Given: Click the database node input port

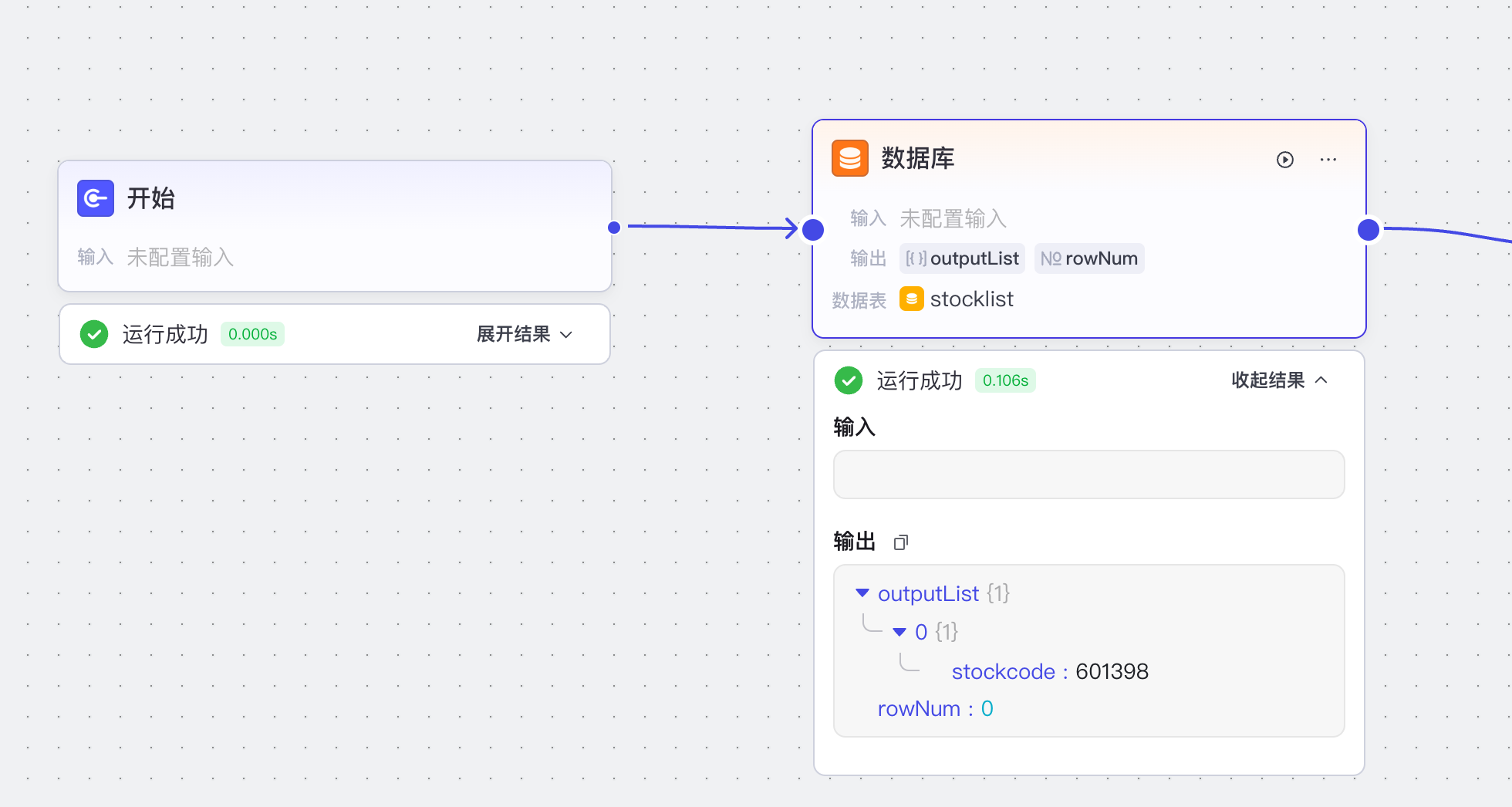Looking at the screenshot, I should pyautogui.click(x=813, y=229).
